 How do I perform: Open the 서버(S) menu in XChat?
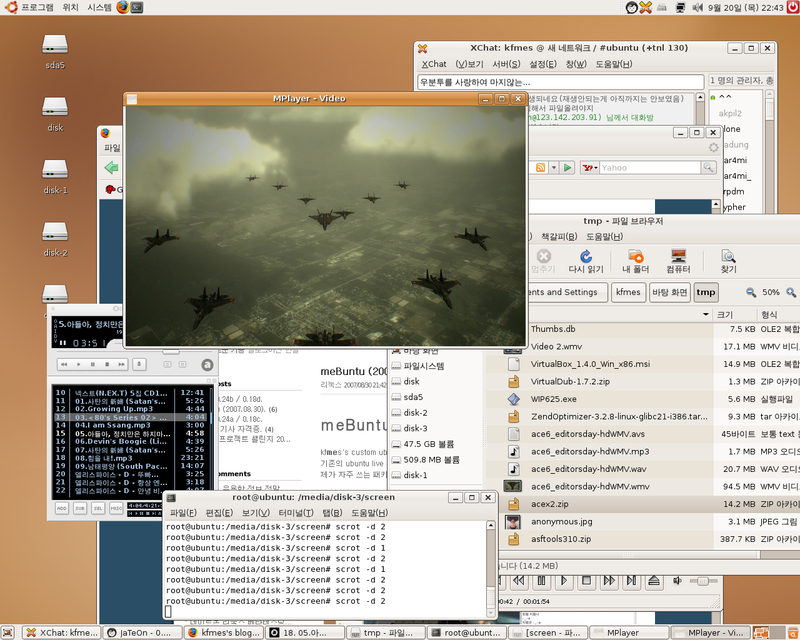point(506,64)
